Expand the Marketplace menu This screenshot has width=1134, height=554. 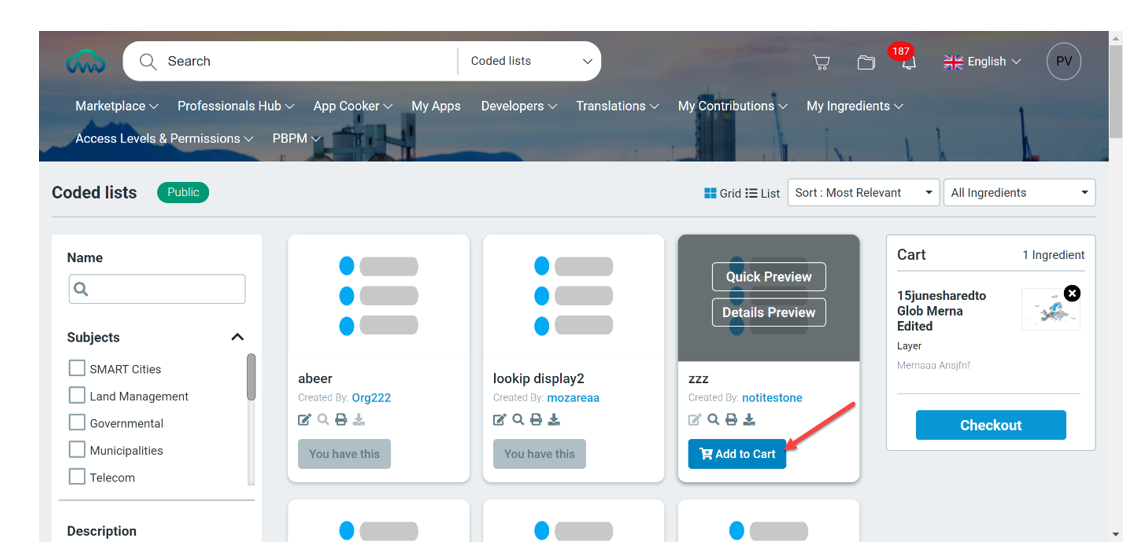[116, 106]
